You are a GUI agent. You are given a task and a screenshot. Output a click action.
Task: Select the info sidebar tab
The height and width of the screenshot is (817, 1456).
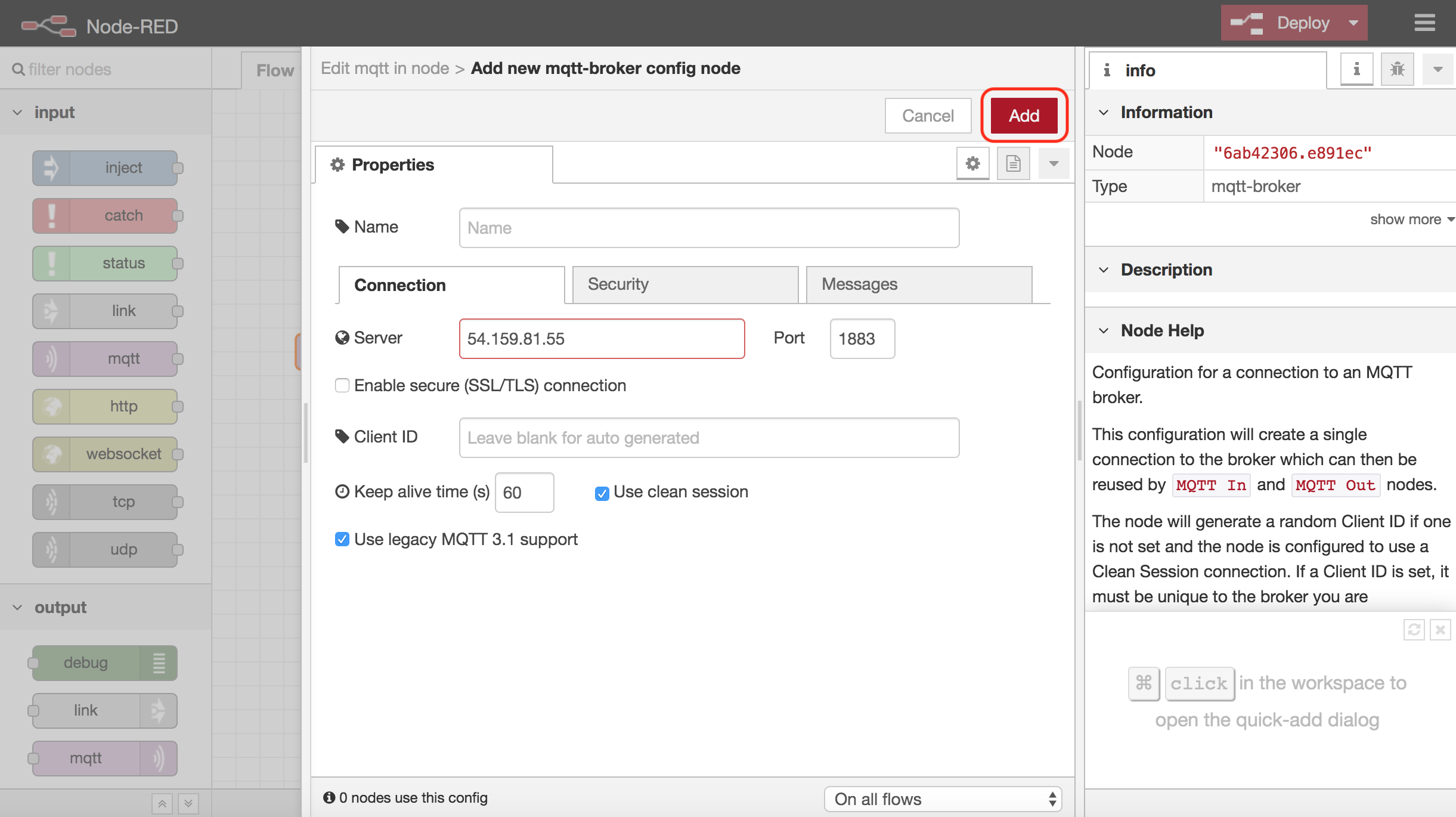pos(1208,70)
